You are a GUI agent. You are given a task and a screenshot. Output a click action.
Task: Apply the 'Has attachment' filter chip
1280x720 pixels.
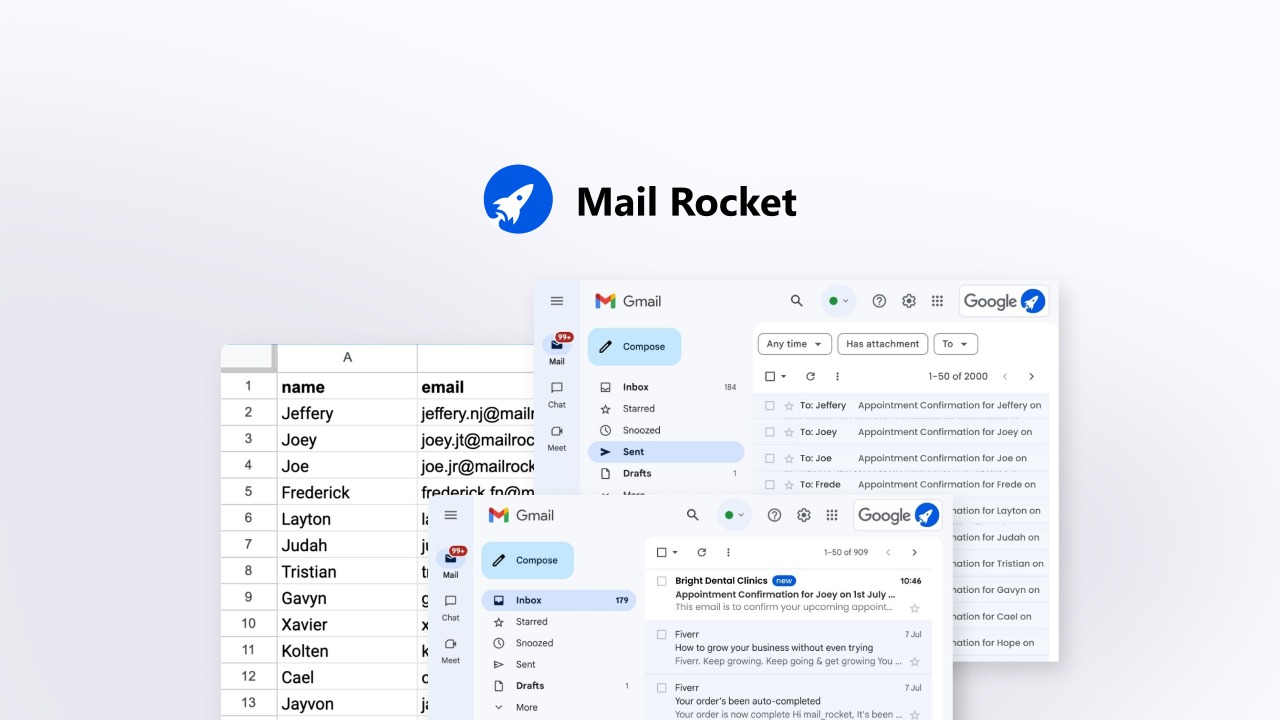coord(882,344)
